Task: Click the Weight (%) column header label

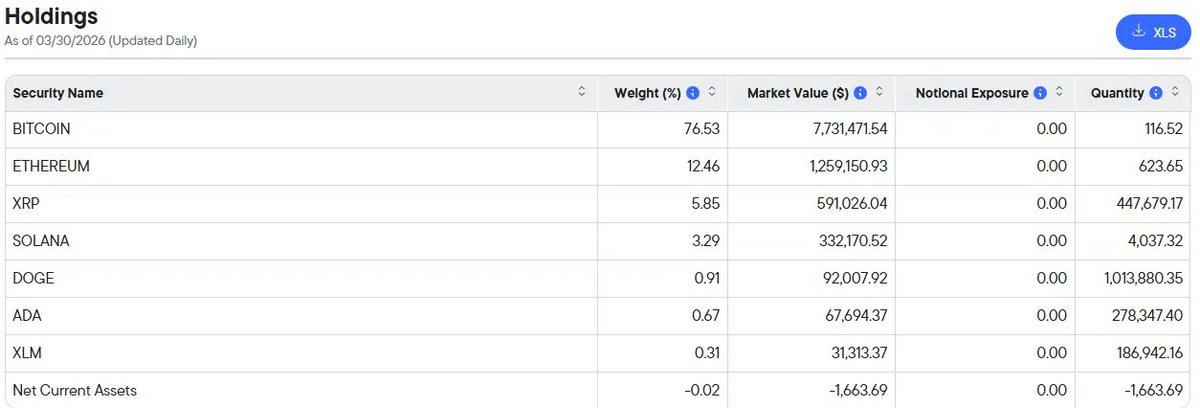Action: pos(647,93)
